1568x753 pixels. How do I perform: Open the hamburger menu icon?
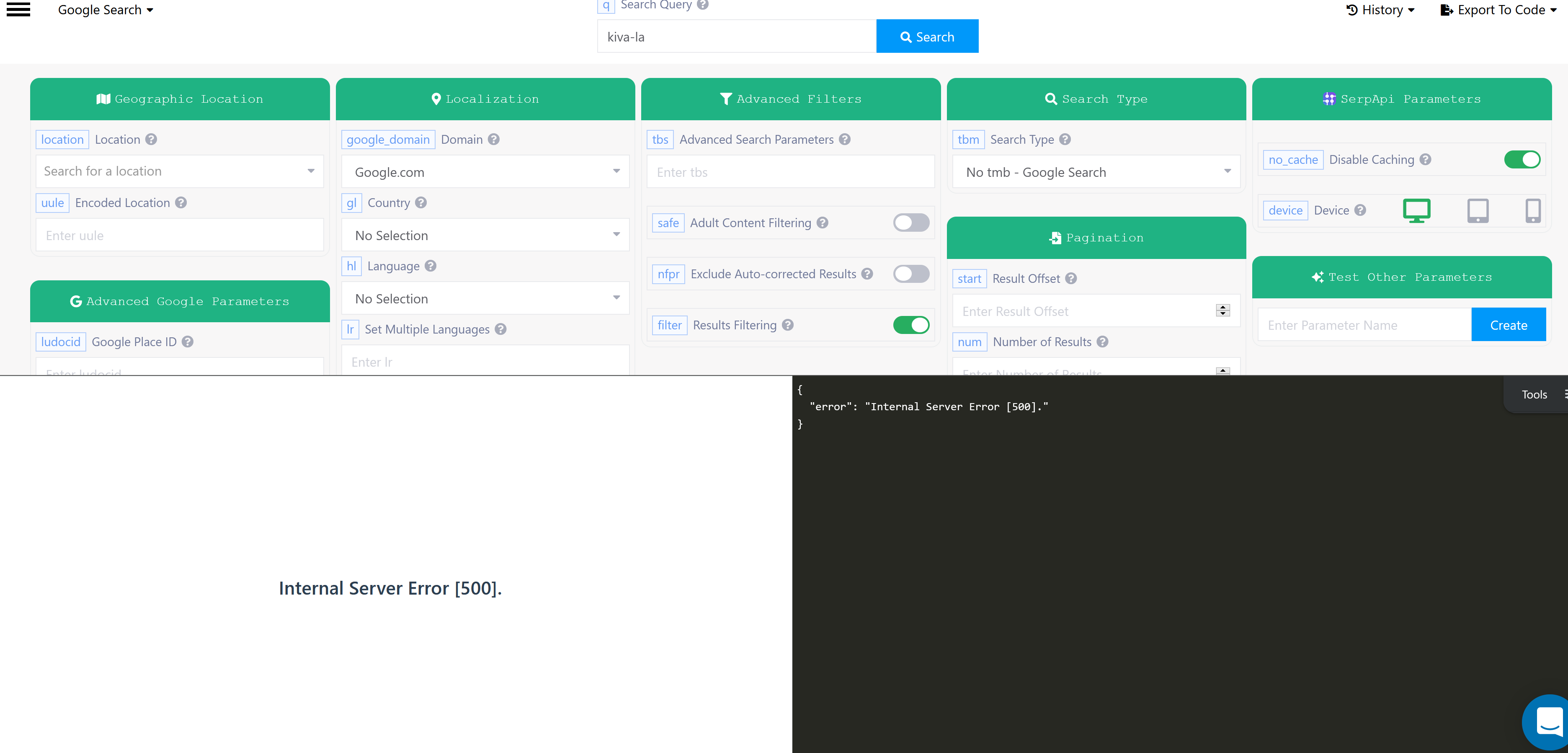pos(18,10)
